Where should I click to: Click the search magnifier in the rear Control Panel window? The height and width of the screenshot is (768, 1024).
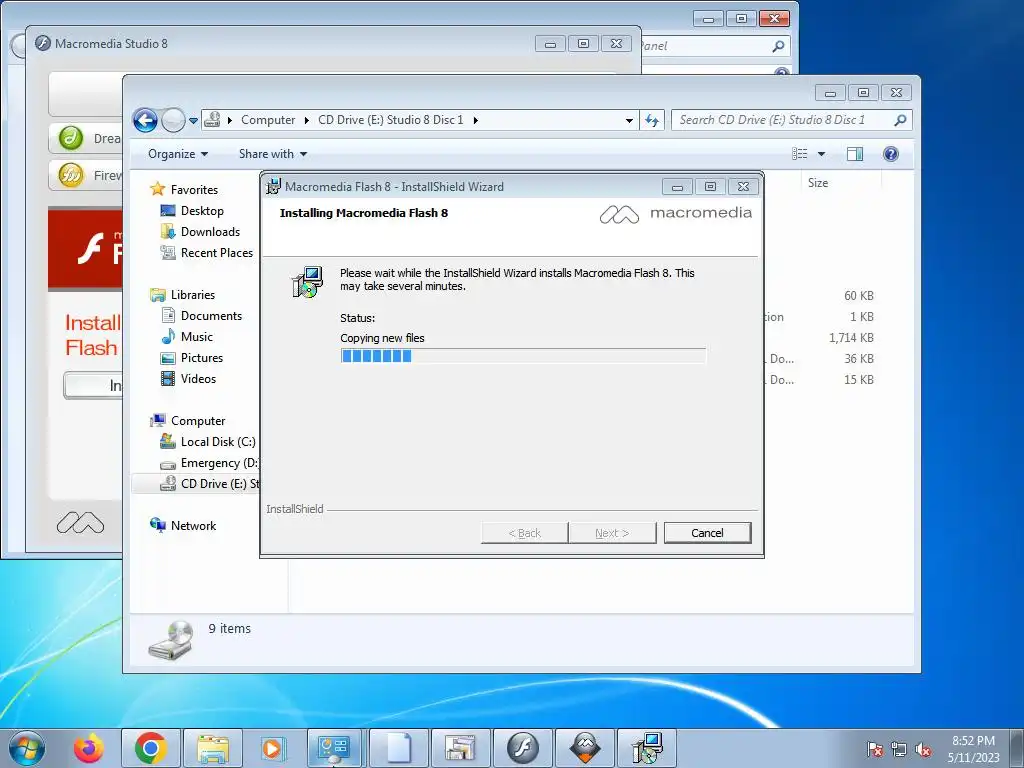(778, 46)
